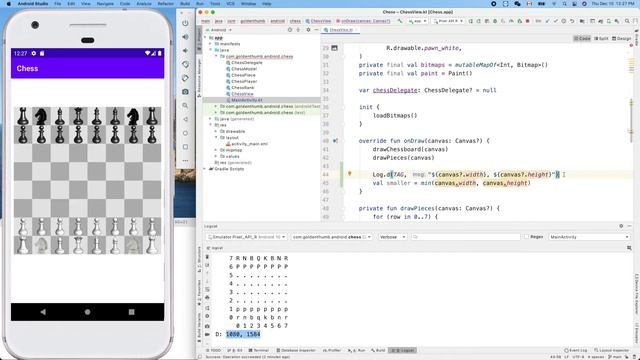Open emulator extended controls three-dots icon
Image resolution: width=640 pixels, height=360 pixels.
point(185,160)
